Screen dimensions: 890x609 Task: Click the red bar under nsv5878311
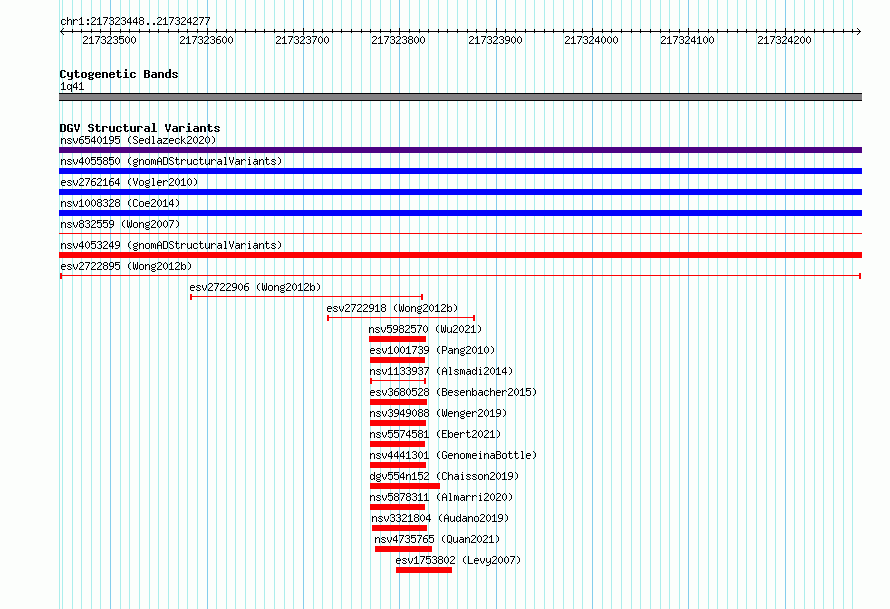click(397, 507)
